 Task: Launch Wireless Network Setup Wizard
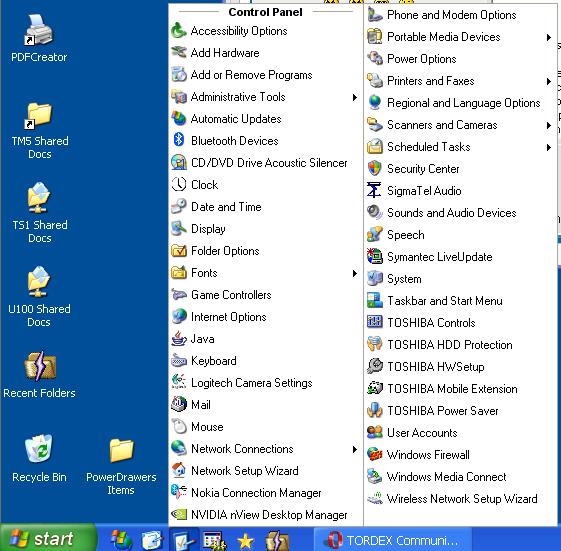(x=460, y=499)
